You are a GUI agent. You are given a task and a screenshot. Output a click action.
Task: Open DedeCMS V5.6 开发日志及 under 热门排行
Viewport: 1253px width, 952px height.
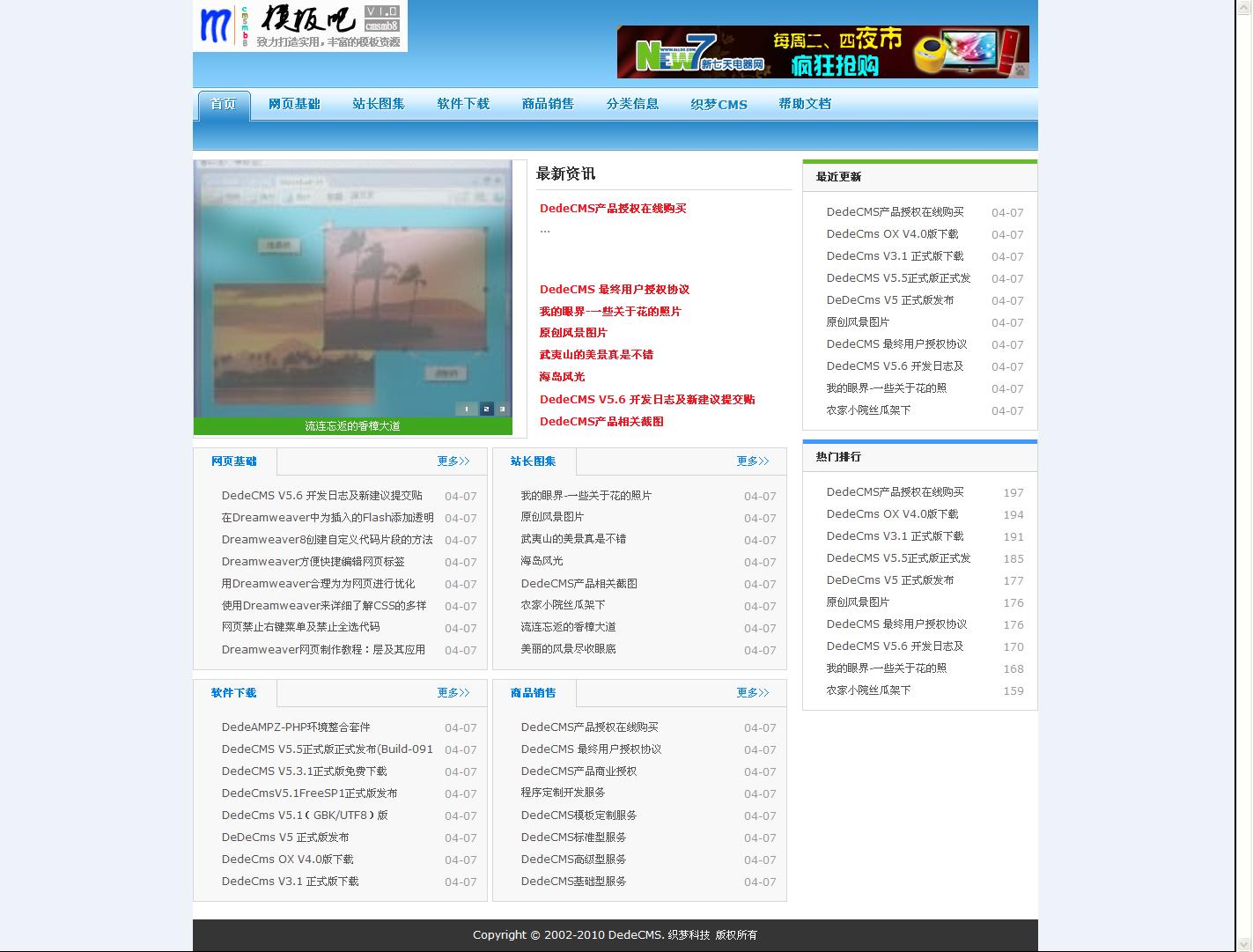(x=895, y=646)
